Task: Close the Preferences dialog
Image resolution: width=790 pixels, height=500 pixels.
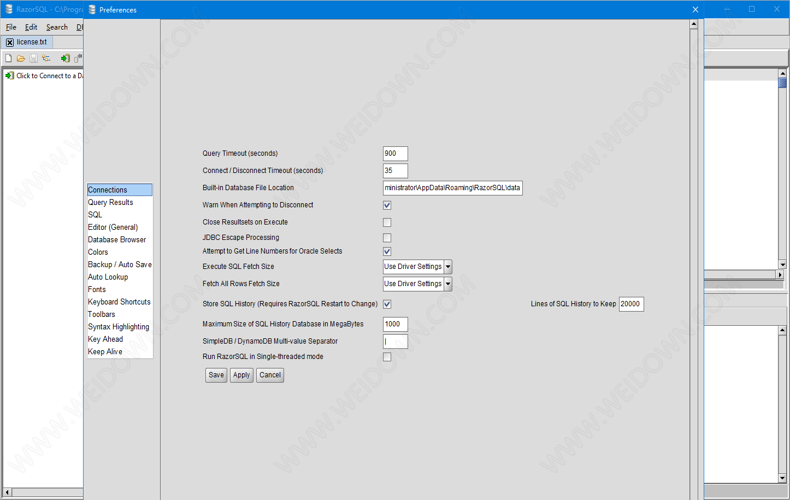Action: [x=695, y=10]
